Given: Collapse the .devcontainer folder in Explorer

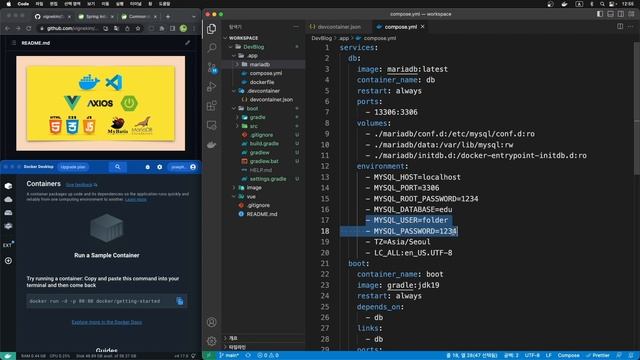Looking at the screenshot, I should [x=234, y=91].
